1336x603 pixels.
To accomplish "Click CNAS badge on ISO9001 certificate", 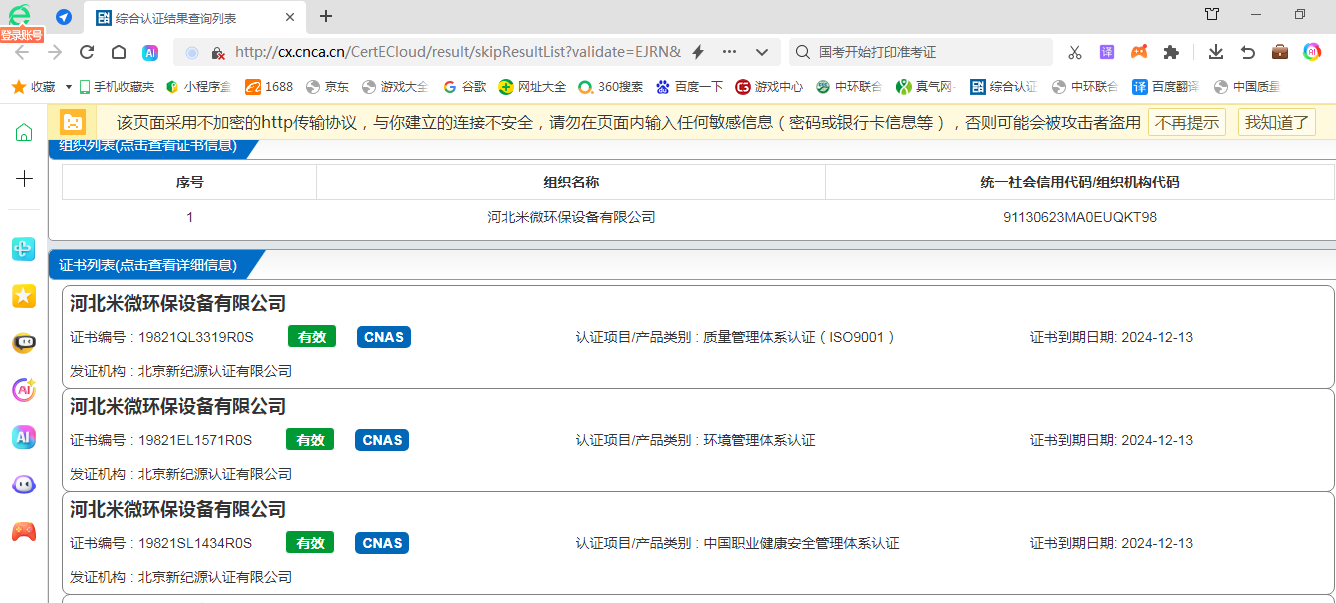I will (384, 337).
